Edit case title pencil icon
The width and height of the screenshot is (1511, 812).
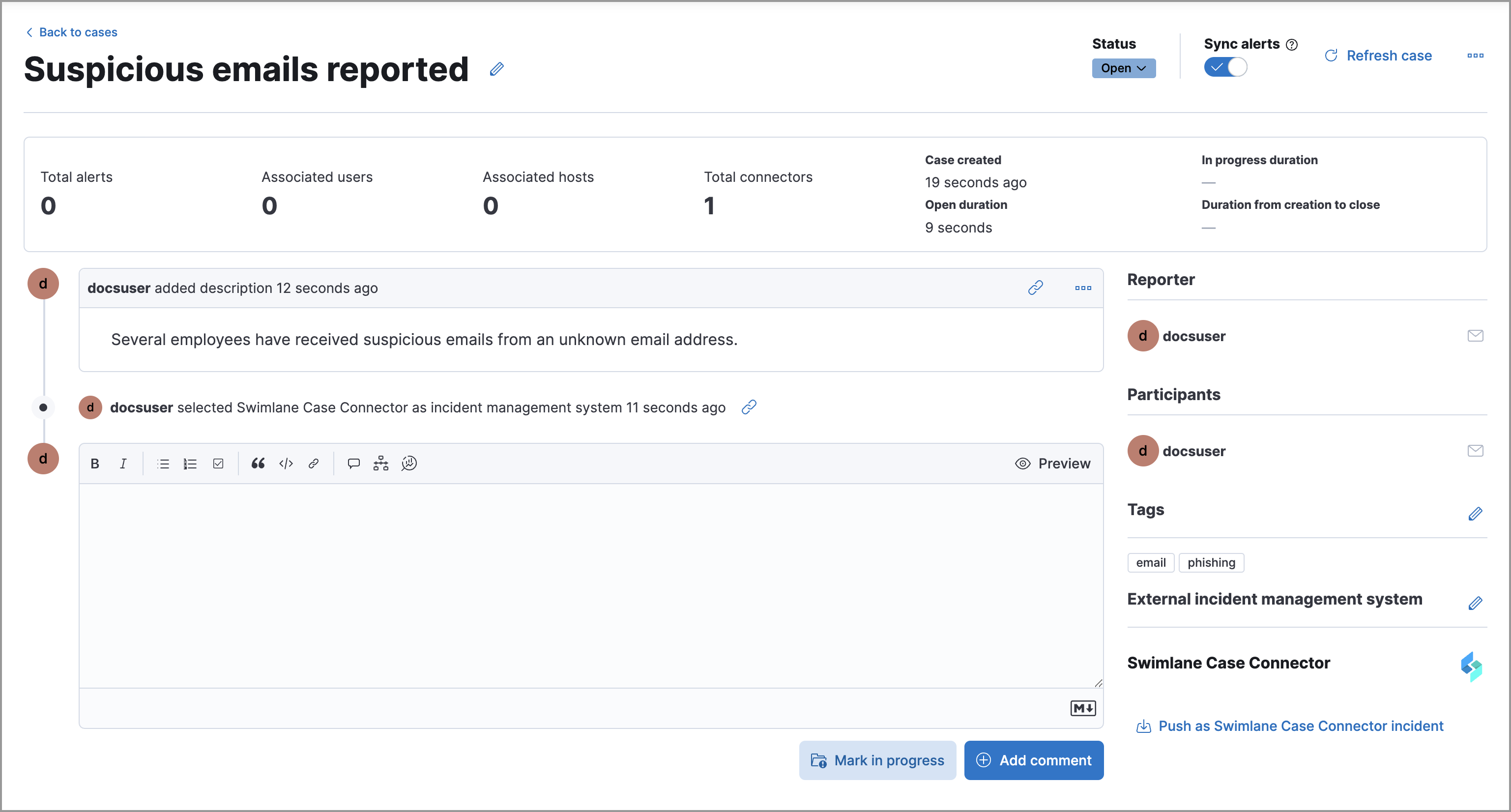click(496, 69)
